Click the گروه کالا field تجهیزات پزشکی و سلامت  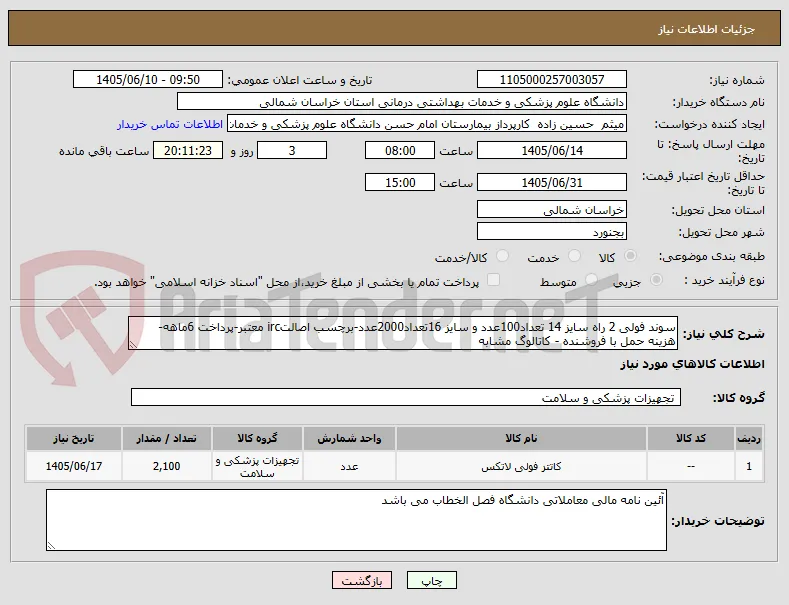click(x=406, y=398)
